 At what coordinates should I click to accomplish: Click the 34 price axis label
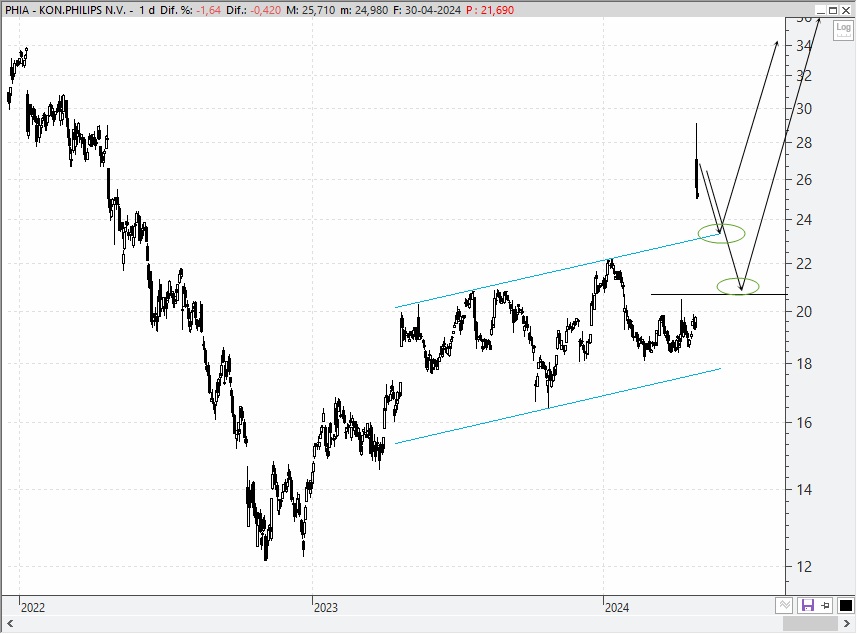pyautogui.click(x=804, y=46)
